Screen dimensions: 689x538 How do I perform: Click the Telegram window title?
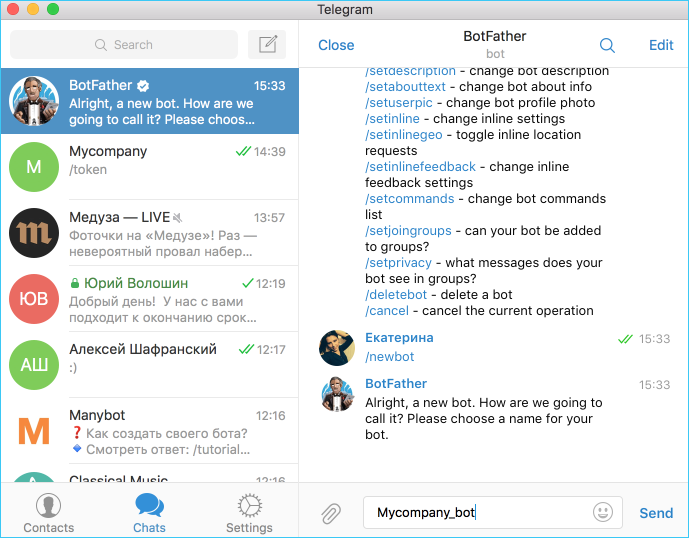click(345, 10)
